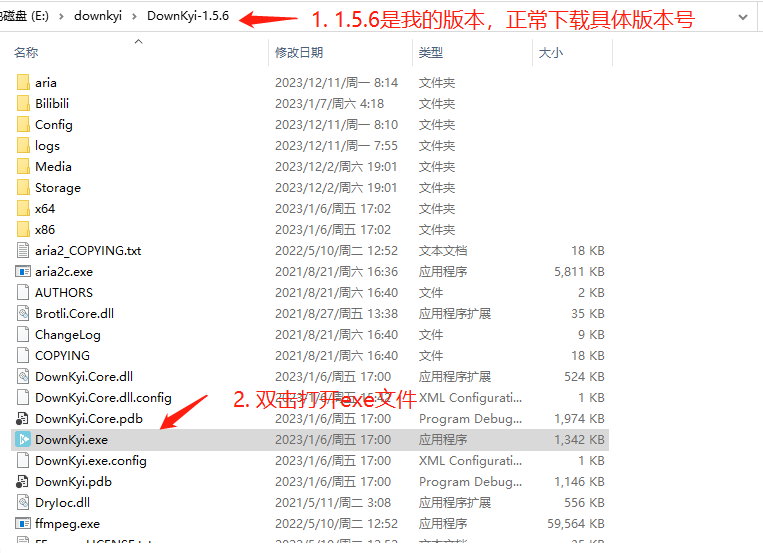Sort by the 修改日期 column header
Screen dimensions: 763x553
299,52
